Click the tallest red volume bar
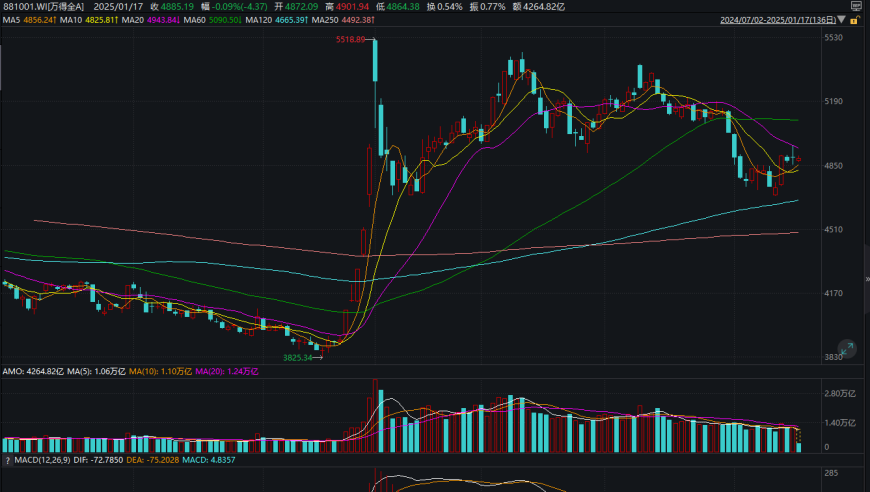The width and height of the screenshot is (870, 492). pos(375,416)
